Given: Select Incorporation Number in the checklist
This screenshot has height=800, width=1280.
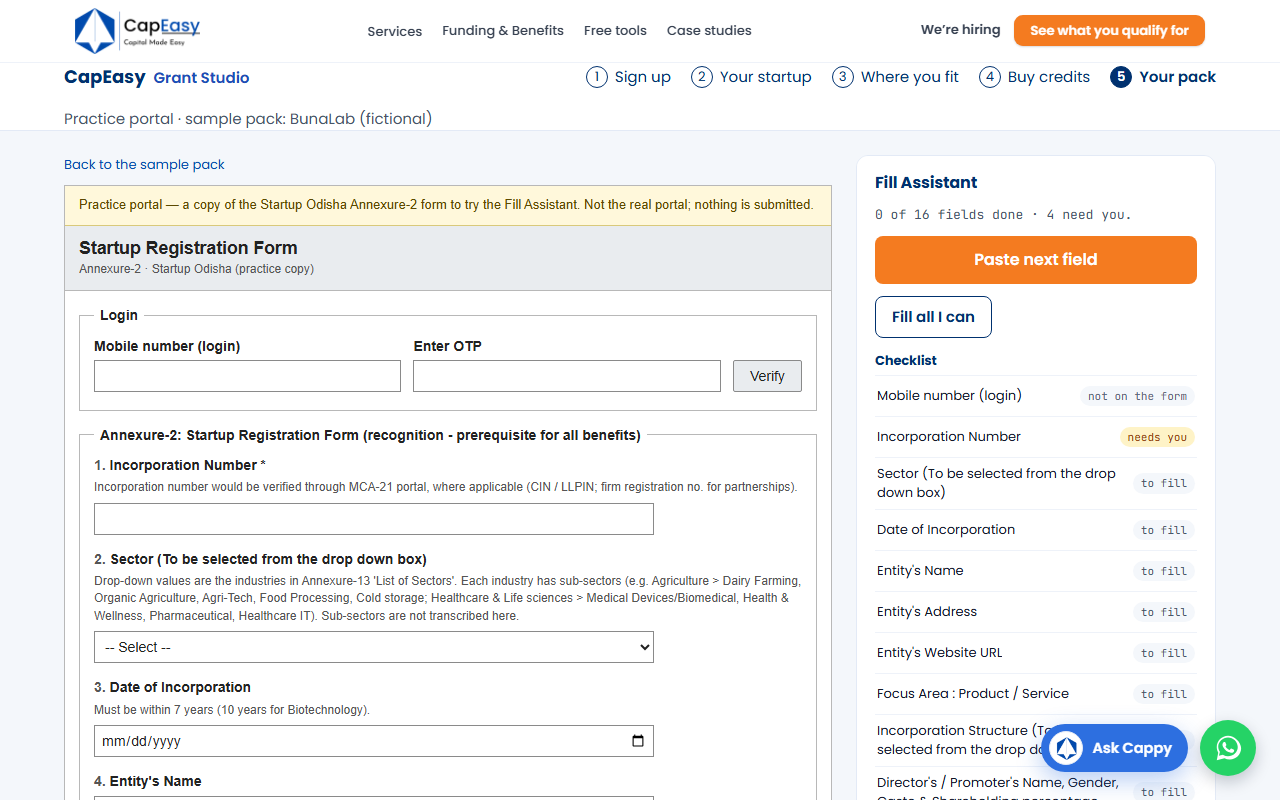Looking at the screenshot, I should click(x=1036, y=437).
